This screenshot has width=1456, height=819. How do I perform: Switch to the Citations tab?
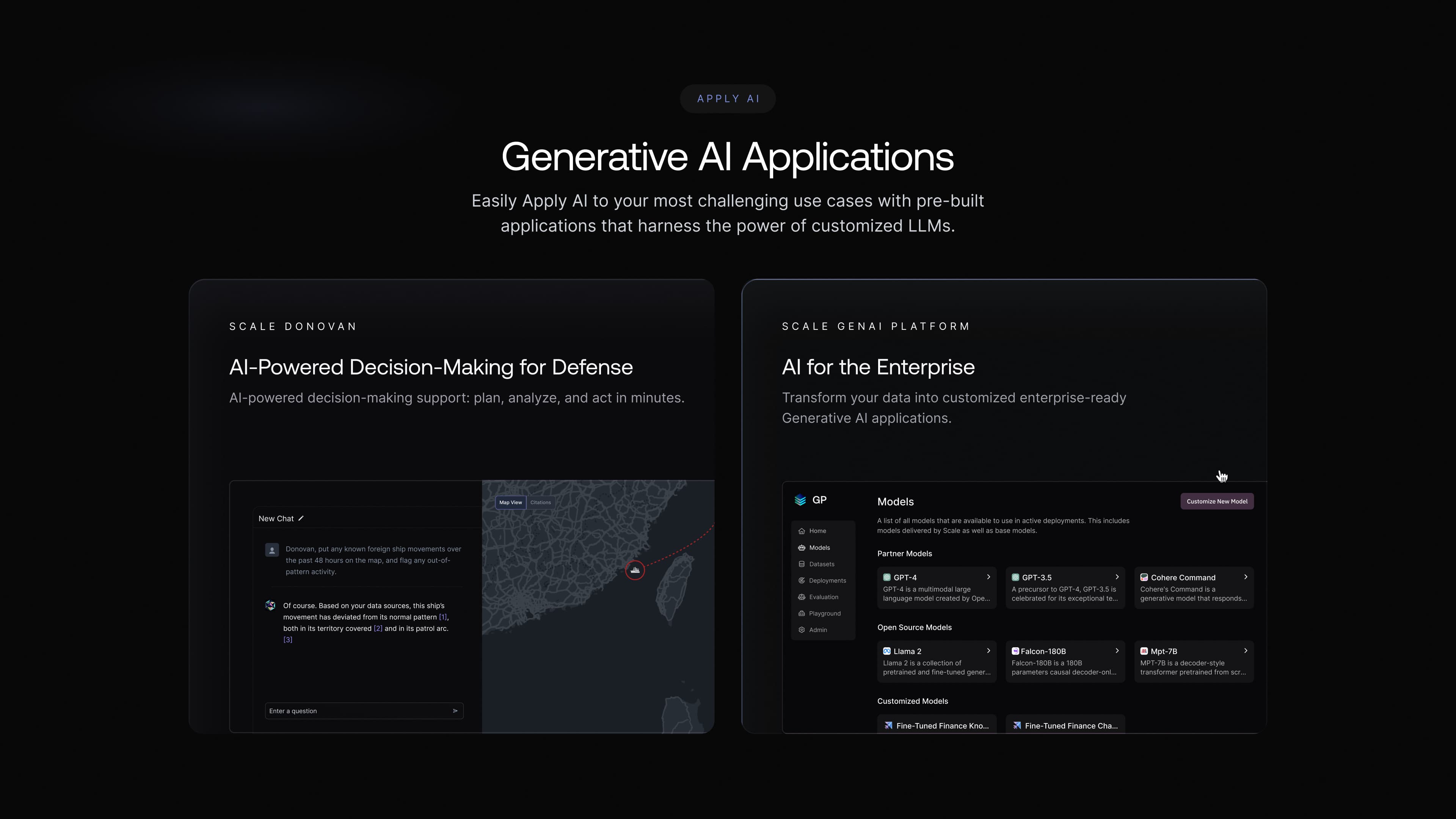[x=540, y=502]
